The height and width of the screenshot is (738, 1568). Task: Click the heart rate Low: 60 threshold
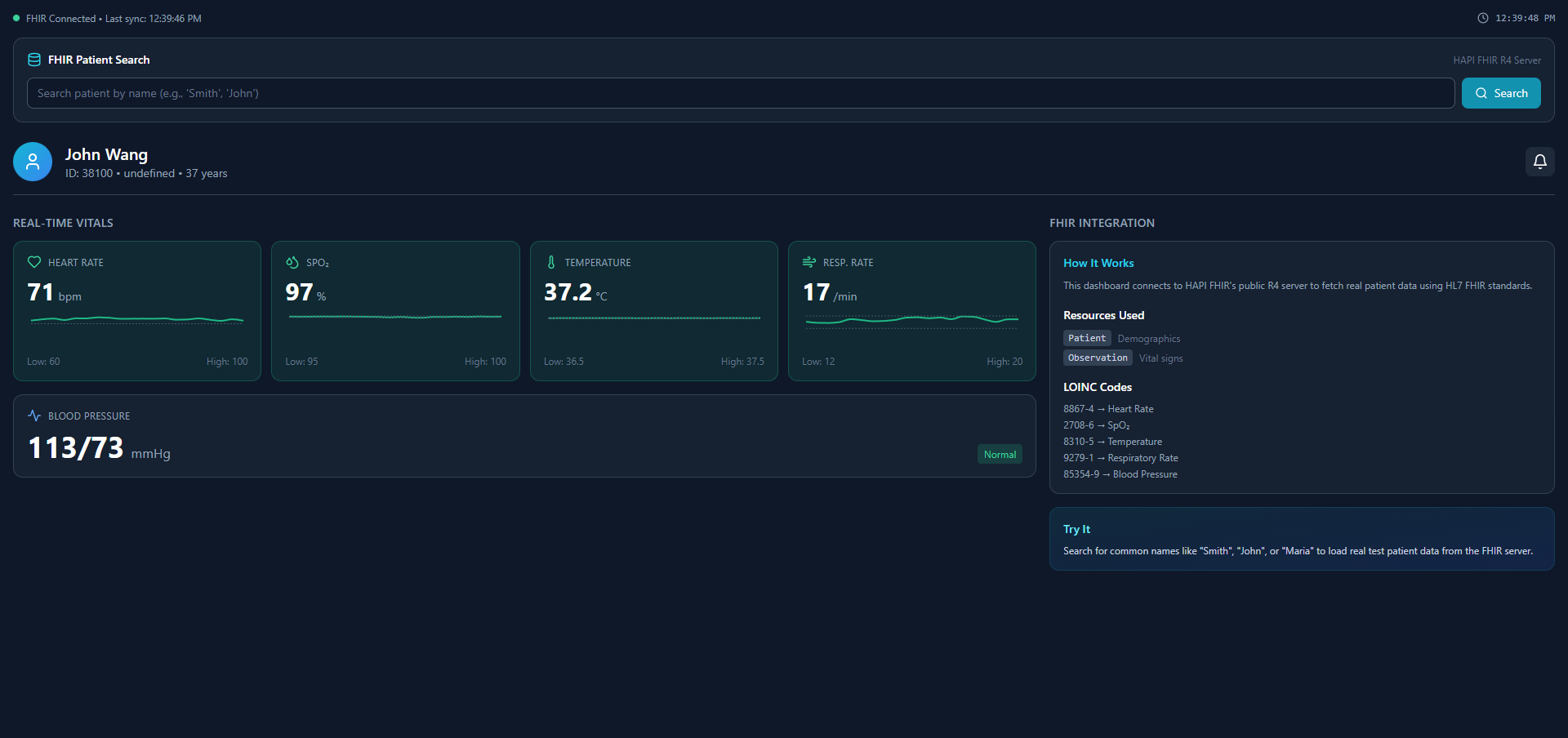click(43, 362)
